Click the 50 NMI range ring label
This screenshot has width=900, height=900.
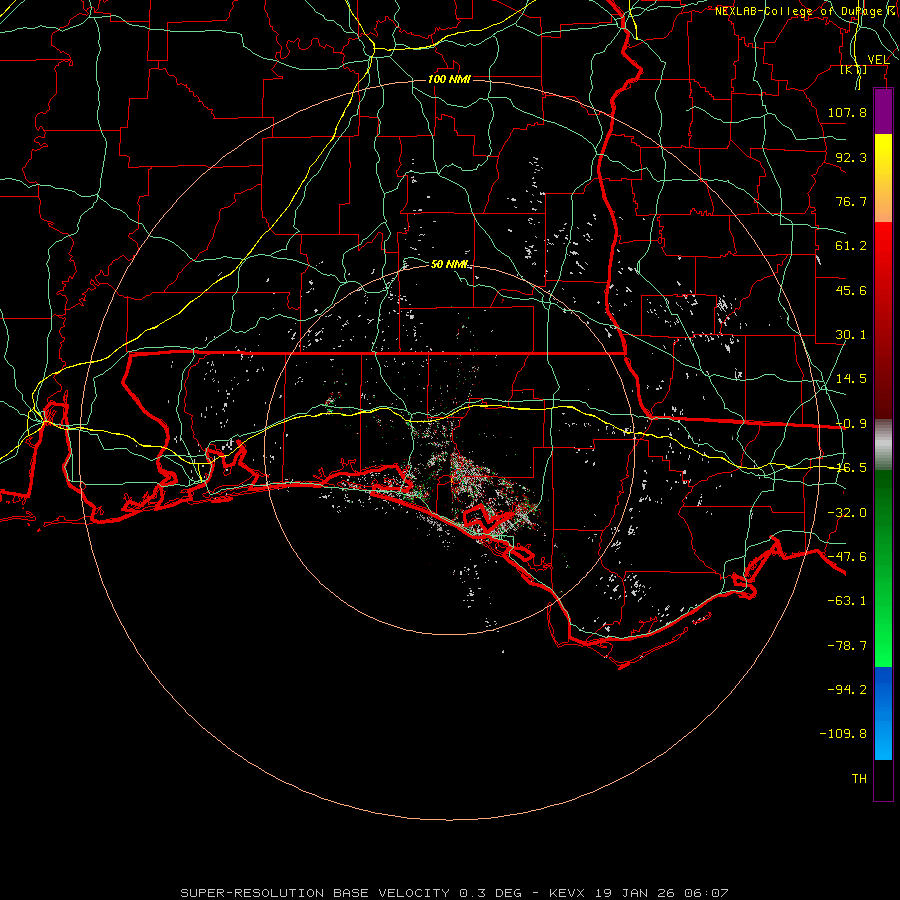449,264
